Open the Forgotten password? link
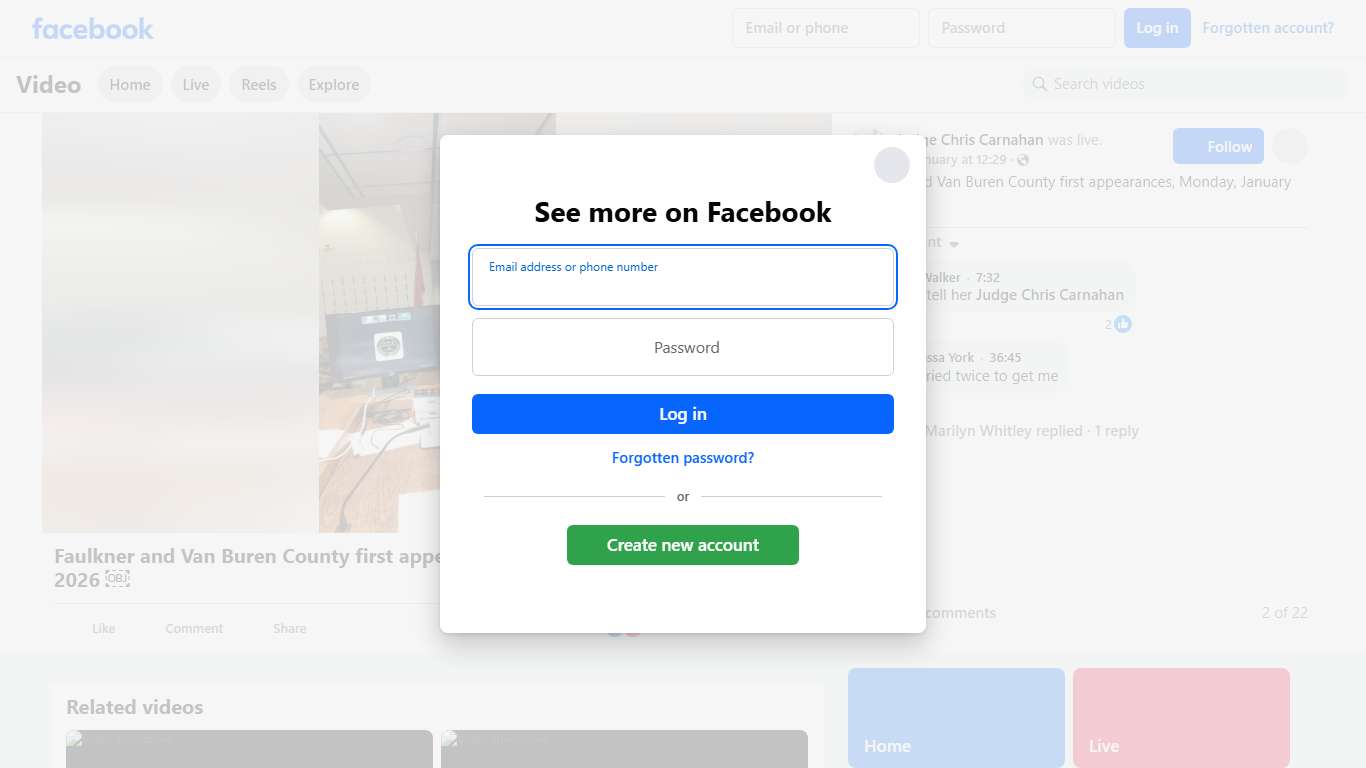 click(x=683, y=458)
